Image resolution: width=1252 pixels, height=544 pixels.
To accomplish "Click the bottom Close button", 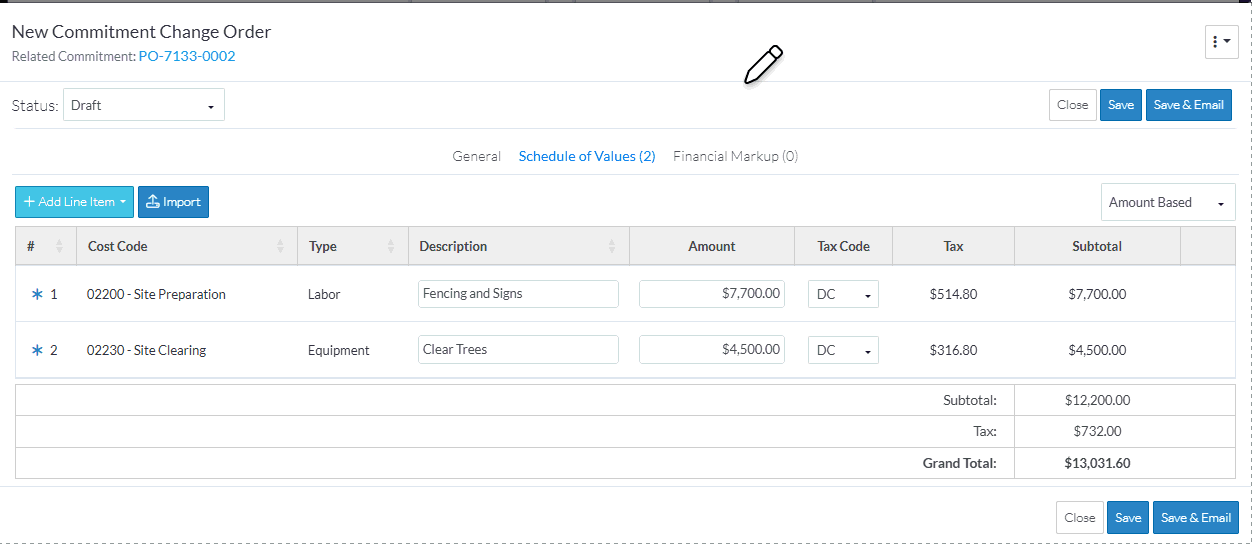I will [x=1080, y=518].
